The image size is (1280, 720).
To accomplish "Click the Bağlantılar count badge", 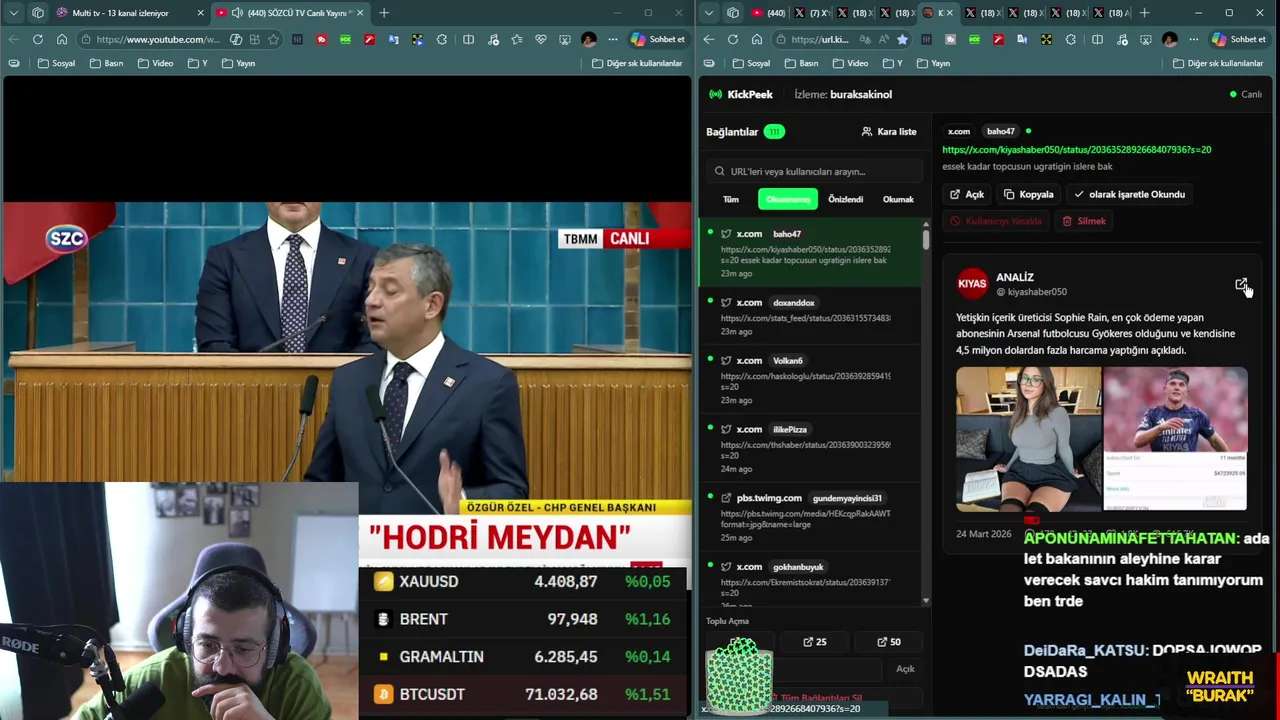I will (774, 131).
